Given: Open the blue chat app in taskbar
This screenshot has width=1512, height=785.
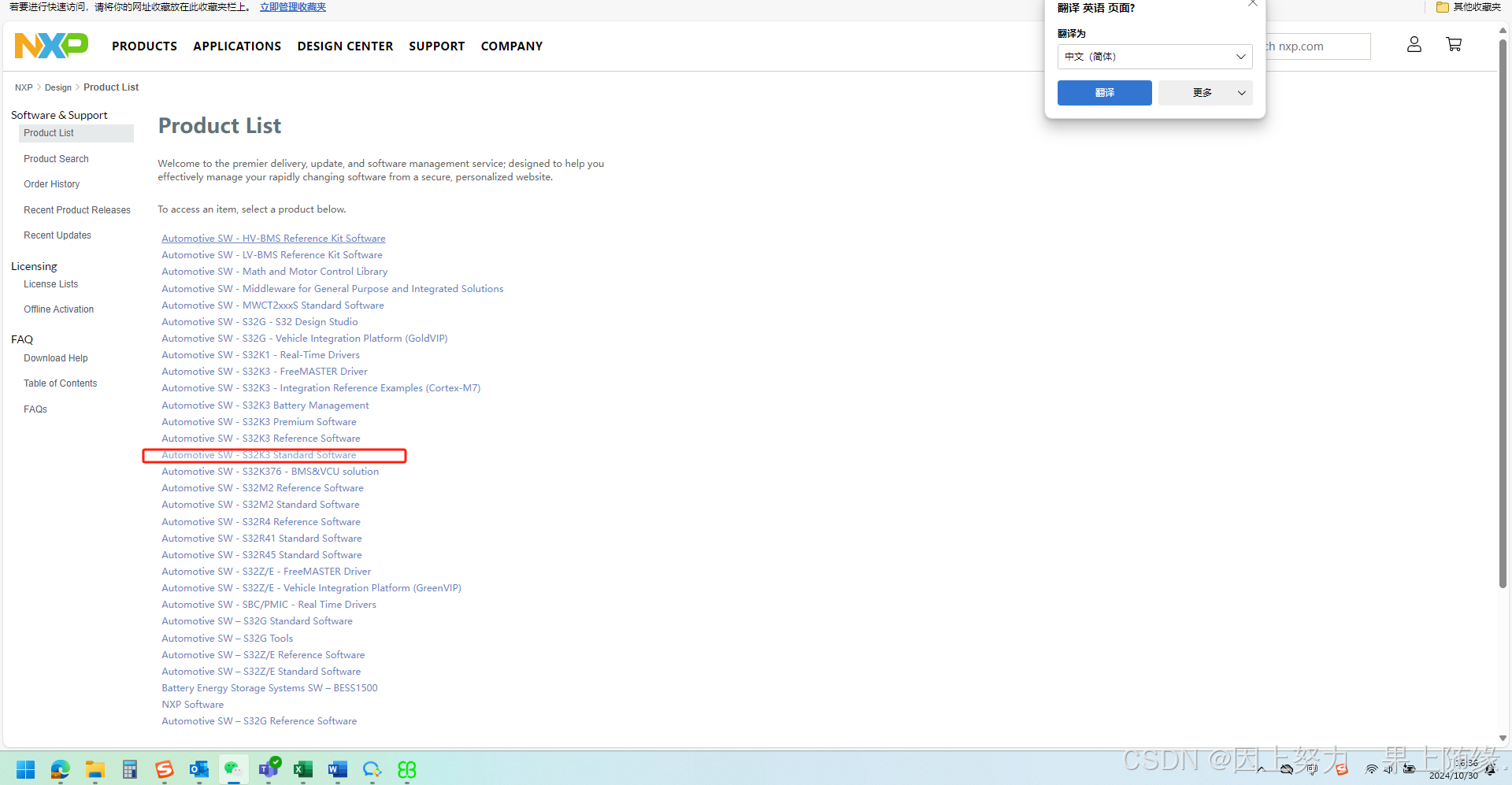Looking at the screenshot, I should click(x=372, y=769).
